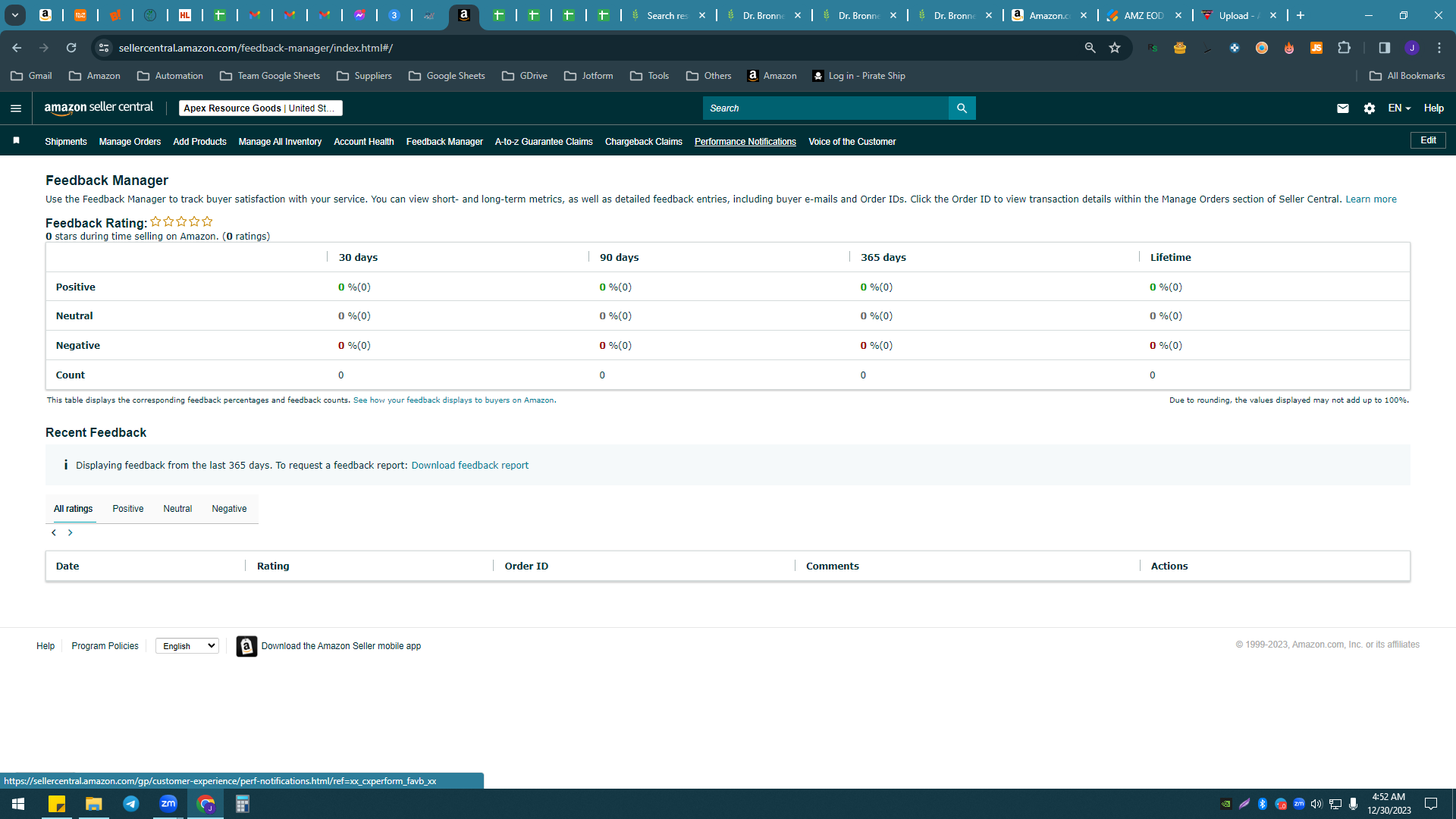This screenshot has width=1456, height=819.
Task: Open Manage Orders in the nav bar
Action: (130, 142)
